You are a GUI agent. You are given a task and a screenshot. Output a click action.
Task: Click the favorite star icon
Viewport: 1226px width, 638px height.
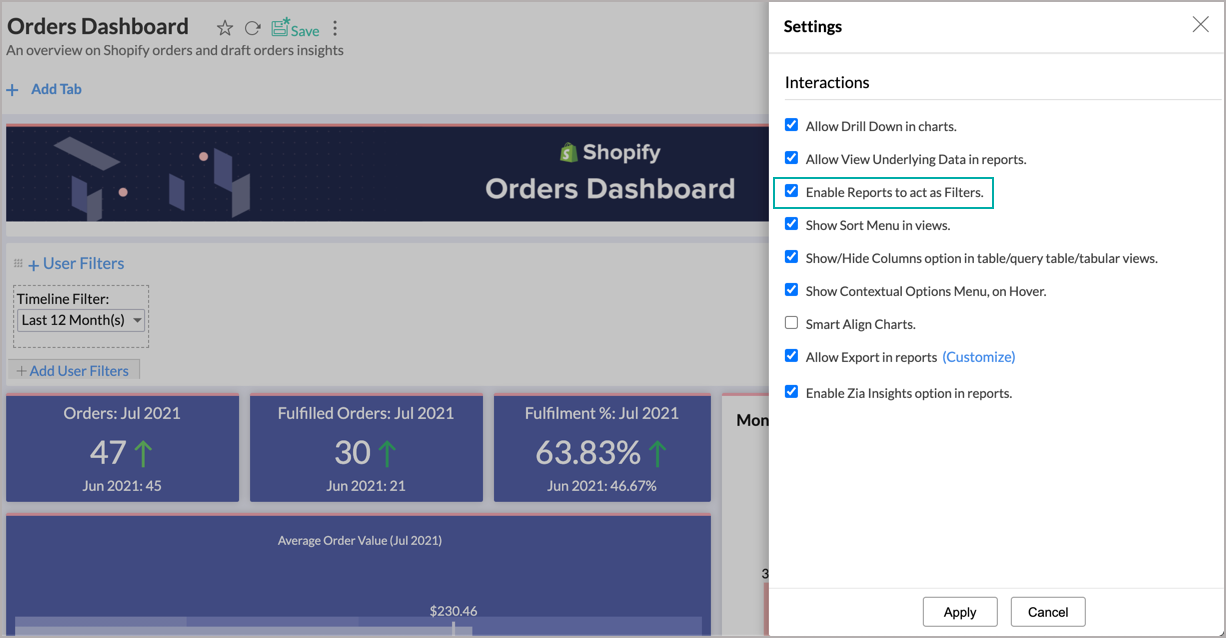tap(225, 28)
